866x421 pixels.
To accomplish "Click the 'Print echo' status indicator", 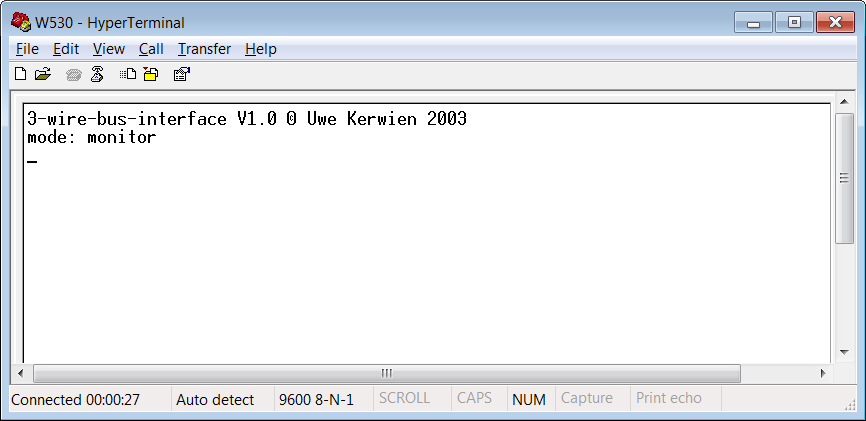I will click(669, 398).
